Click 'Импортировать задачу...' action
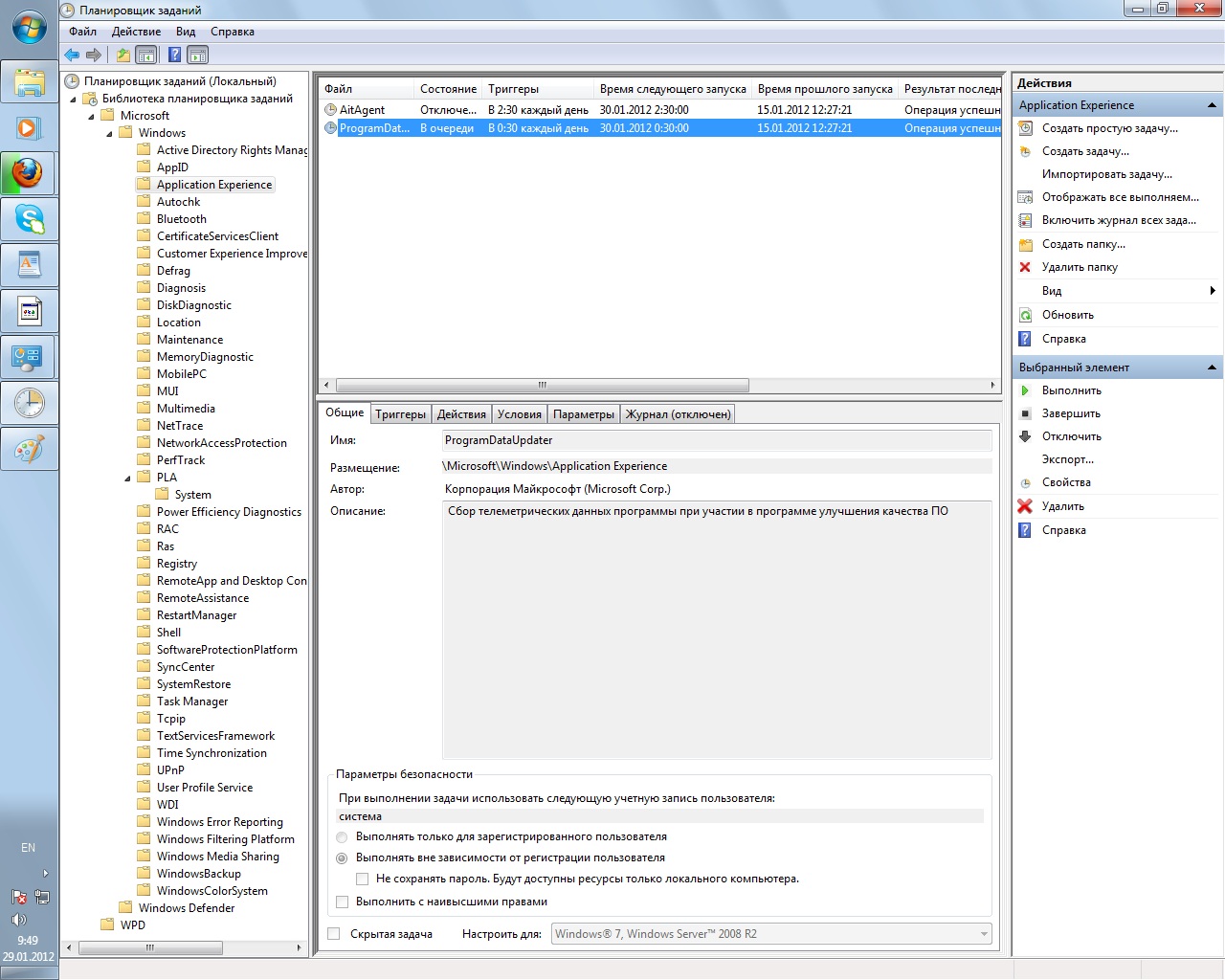1225x980 pixels. click(x=1106, y=174)
